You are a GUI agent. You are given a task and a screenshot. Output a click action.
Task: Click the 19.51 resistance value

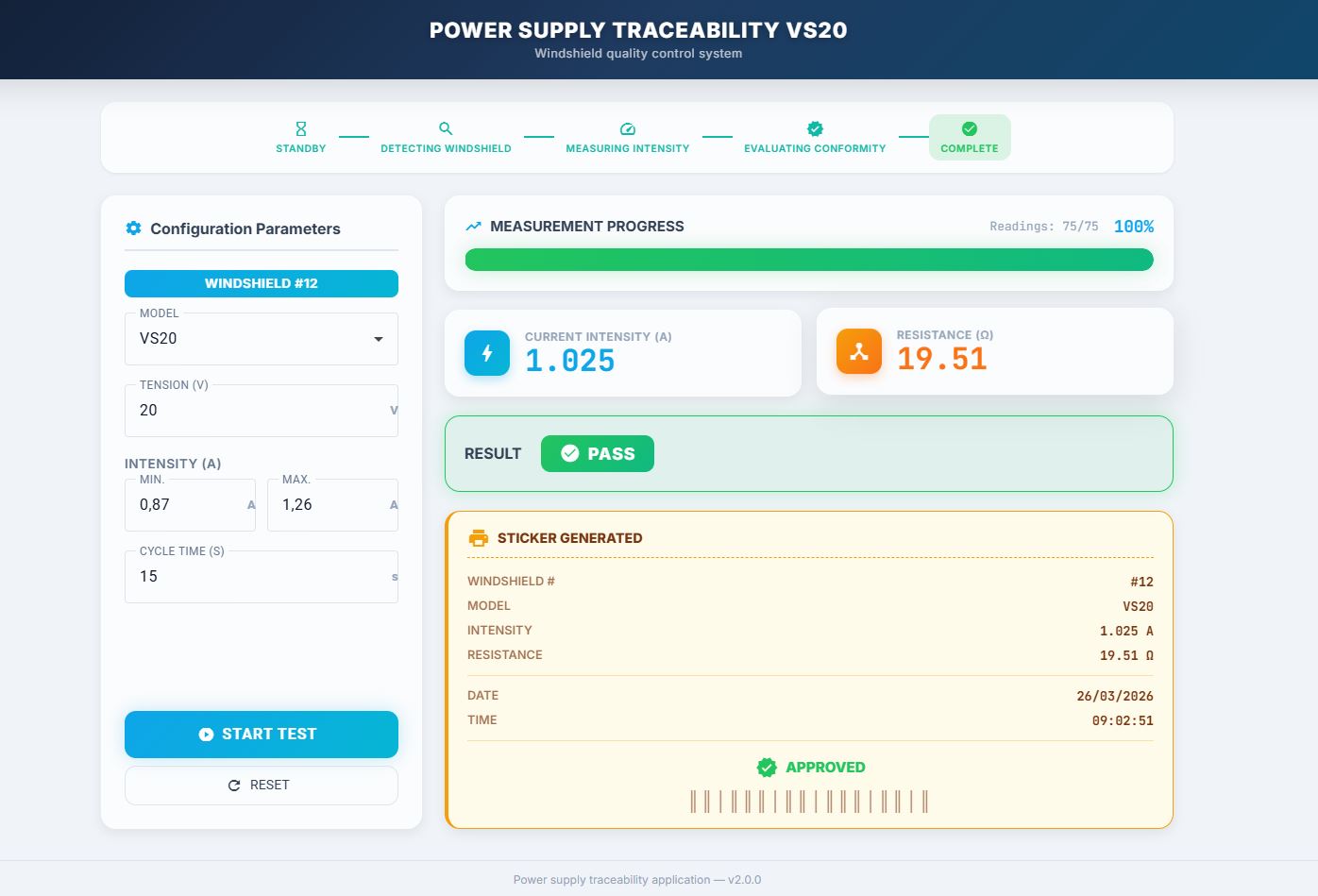coord(942,359)
